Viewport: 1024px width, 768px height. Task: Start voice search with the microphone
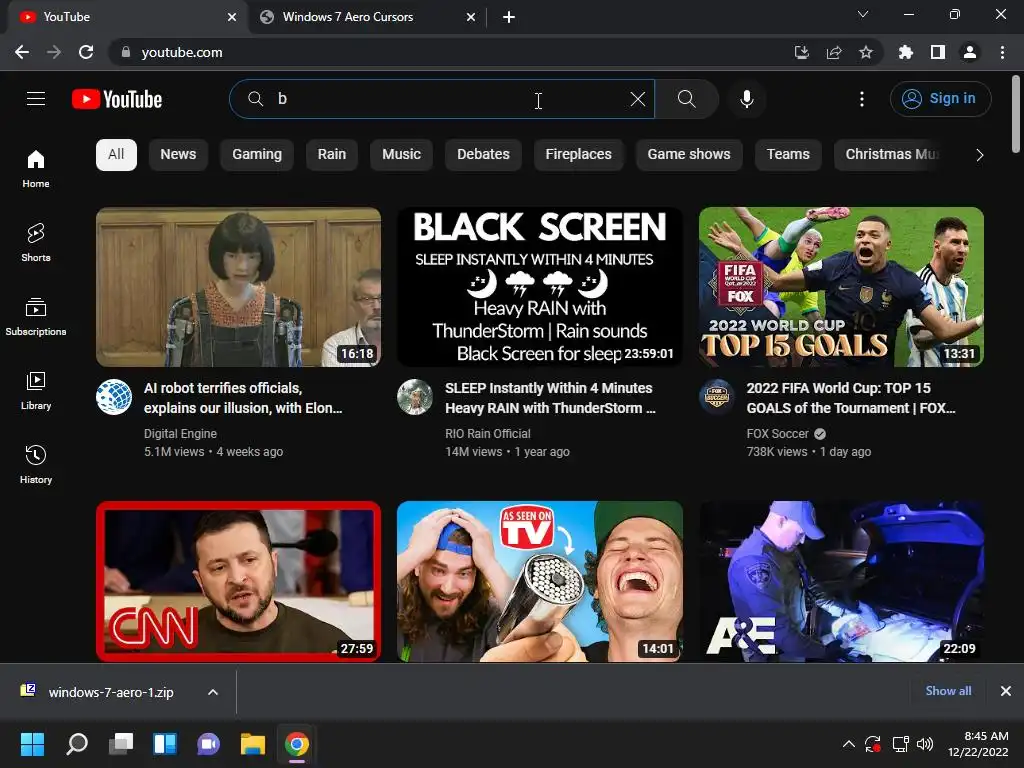click(x=746, y=99)
